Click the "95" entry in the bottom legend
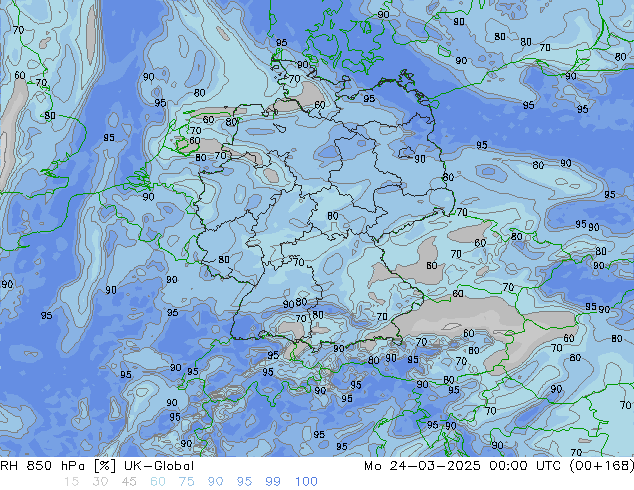The height and width of the screenshot is (490, 634). (244, 482)
